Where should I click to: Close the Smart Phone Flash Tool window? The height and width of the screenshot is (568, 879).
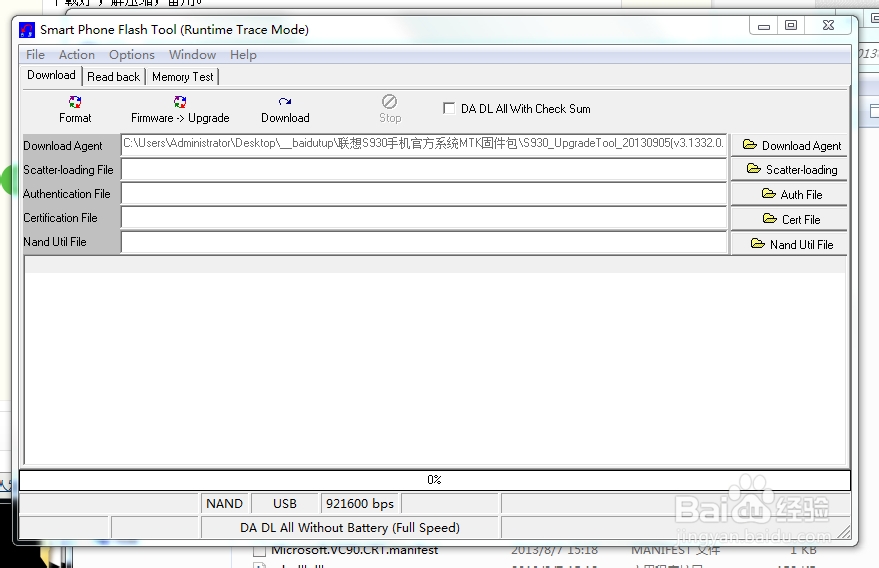(x=829, y=25)
